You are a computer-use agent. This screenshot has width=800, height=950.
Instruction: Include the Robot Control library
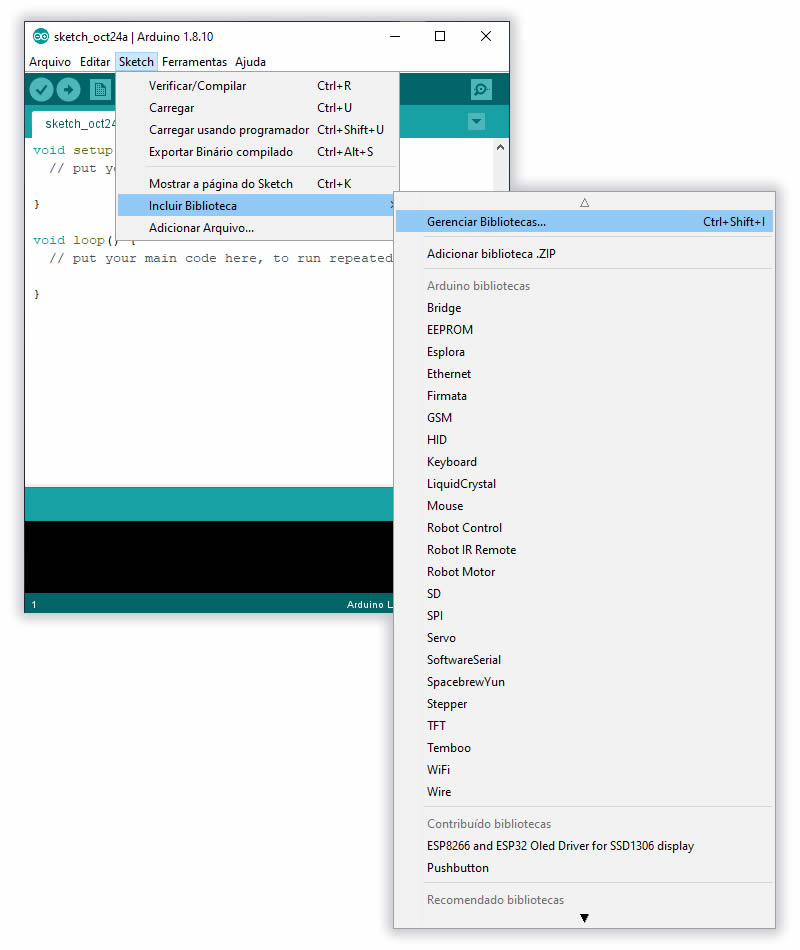coord(584,528)
